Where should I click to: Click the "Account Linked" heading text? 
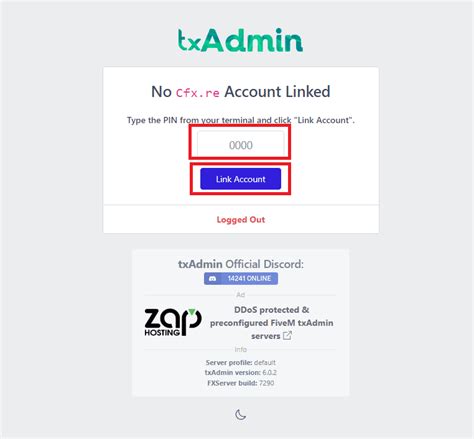[x=277, y=92]
